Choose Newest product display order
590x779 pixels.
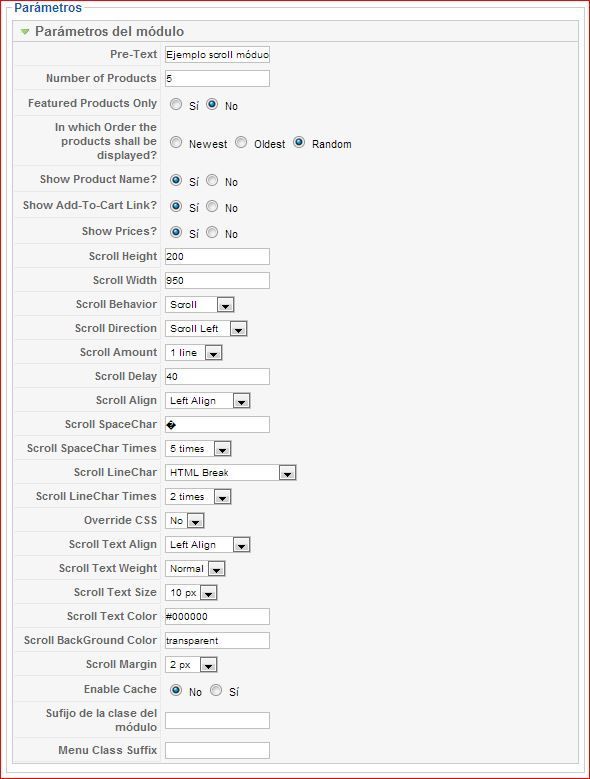[x=176, y=143]
